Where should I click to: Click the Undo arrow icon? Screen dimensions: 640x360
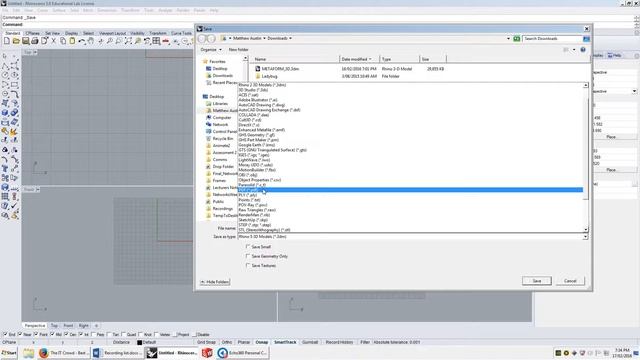82,41
